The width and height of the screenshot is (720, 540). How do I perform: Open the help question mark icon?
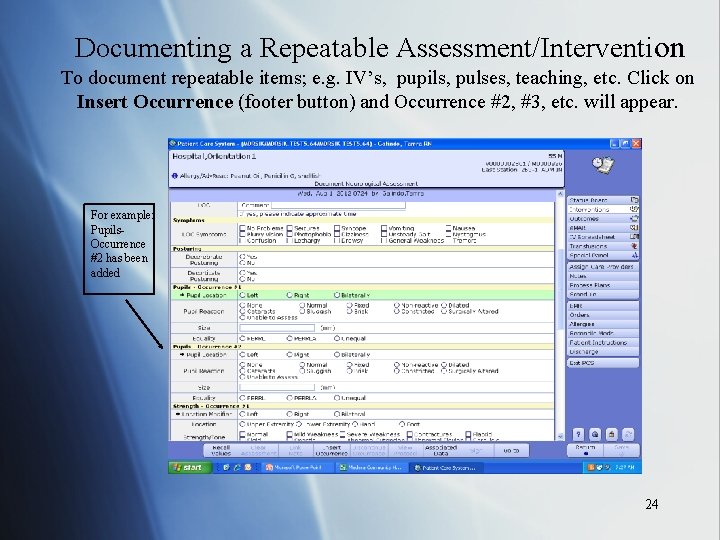579,434
